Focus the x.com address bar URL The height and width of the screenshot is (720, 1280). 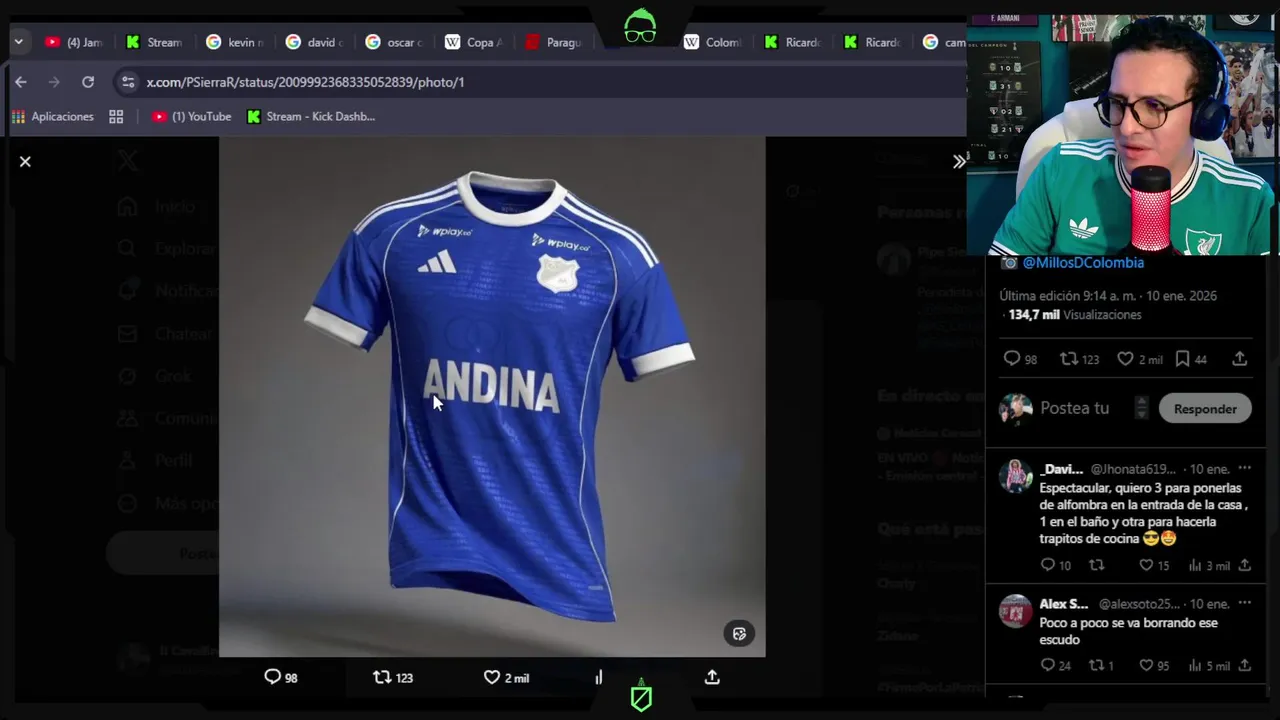(x=305, y=82)
